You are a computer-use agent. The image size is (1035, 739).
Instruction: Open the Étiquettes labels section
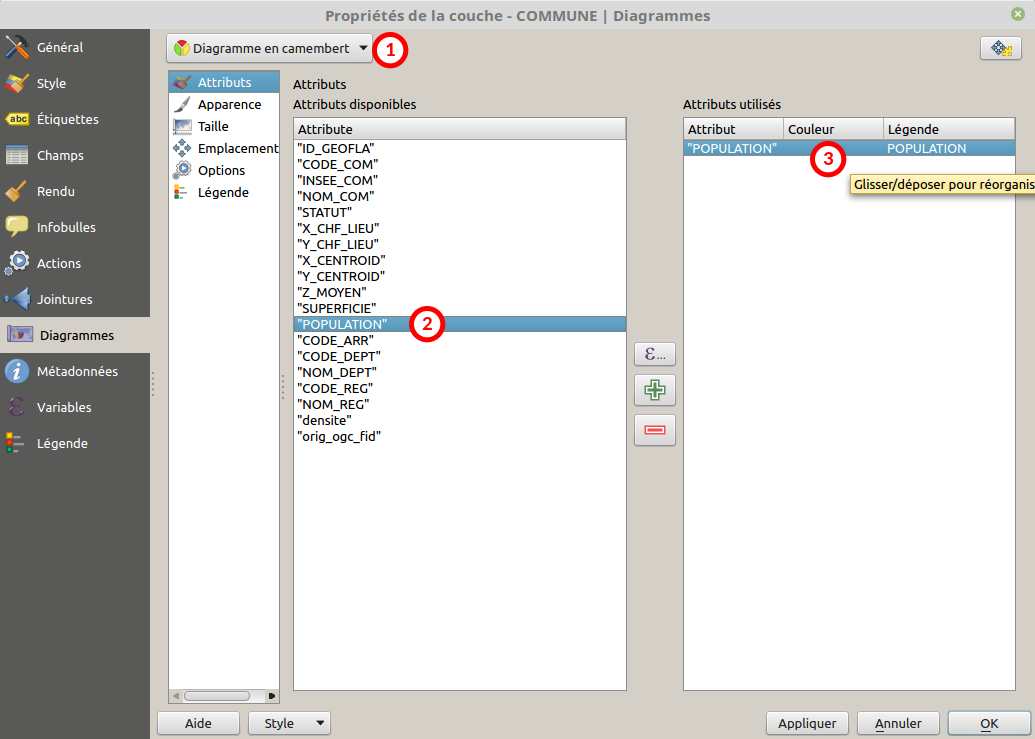point(67,120)
